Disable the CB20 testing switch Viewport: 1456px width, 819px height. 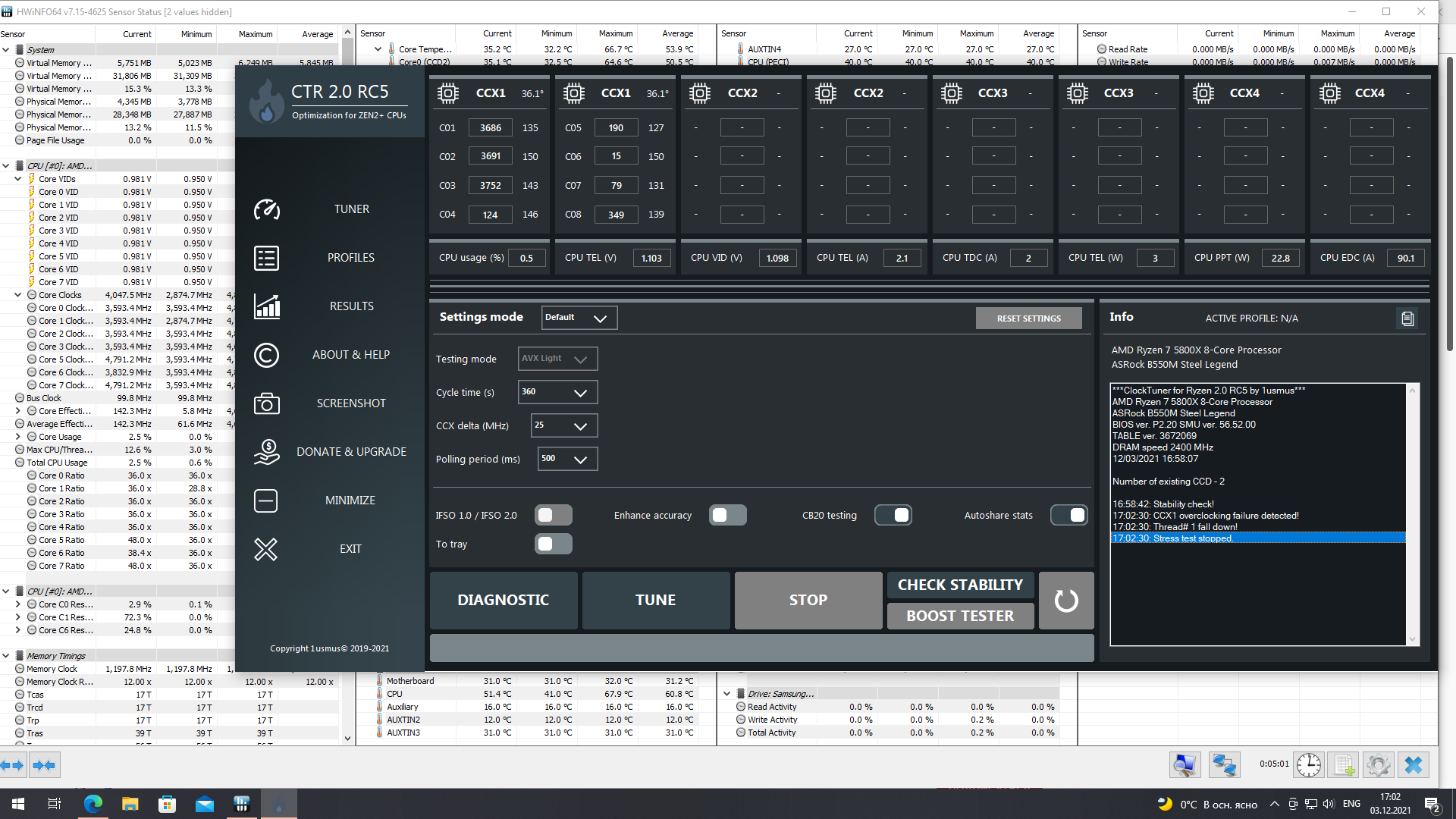[x=893, y=516]
